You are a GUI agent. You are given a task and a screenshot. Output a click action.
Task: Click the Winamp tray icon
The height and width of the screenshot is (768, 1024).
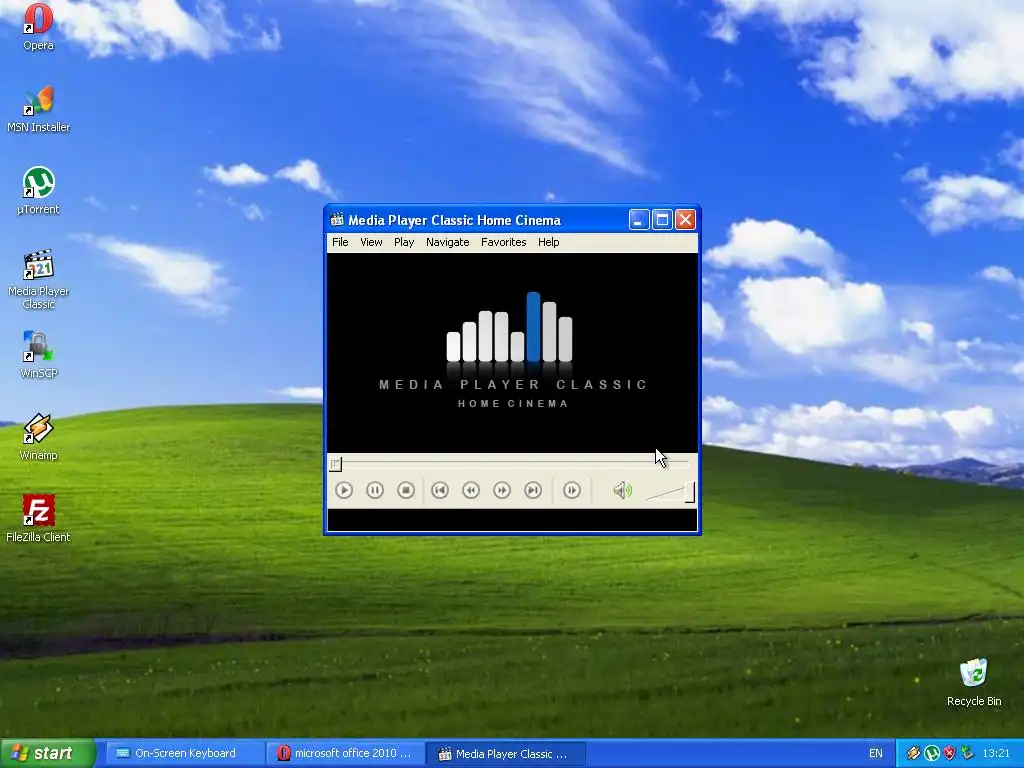[x=913, y=753]
